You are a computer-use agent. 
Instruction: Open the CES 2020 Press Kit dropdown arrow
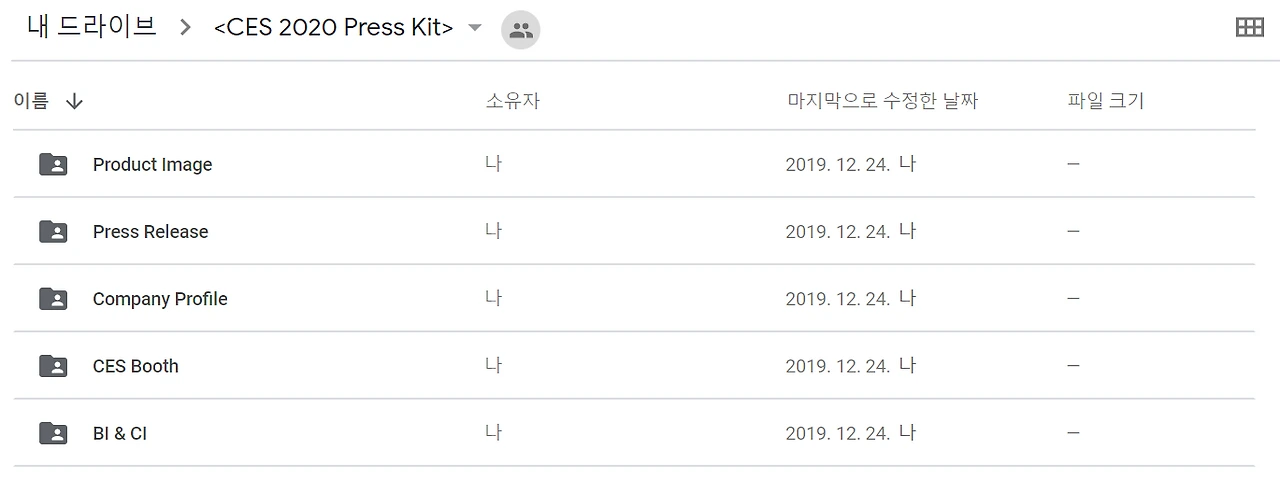[x=475, y=28]
